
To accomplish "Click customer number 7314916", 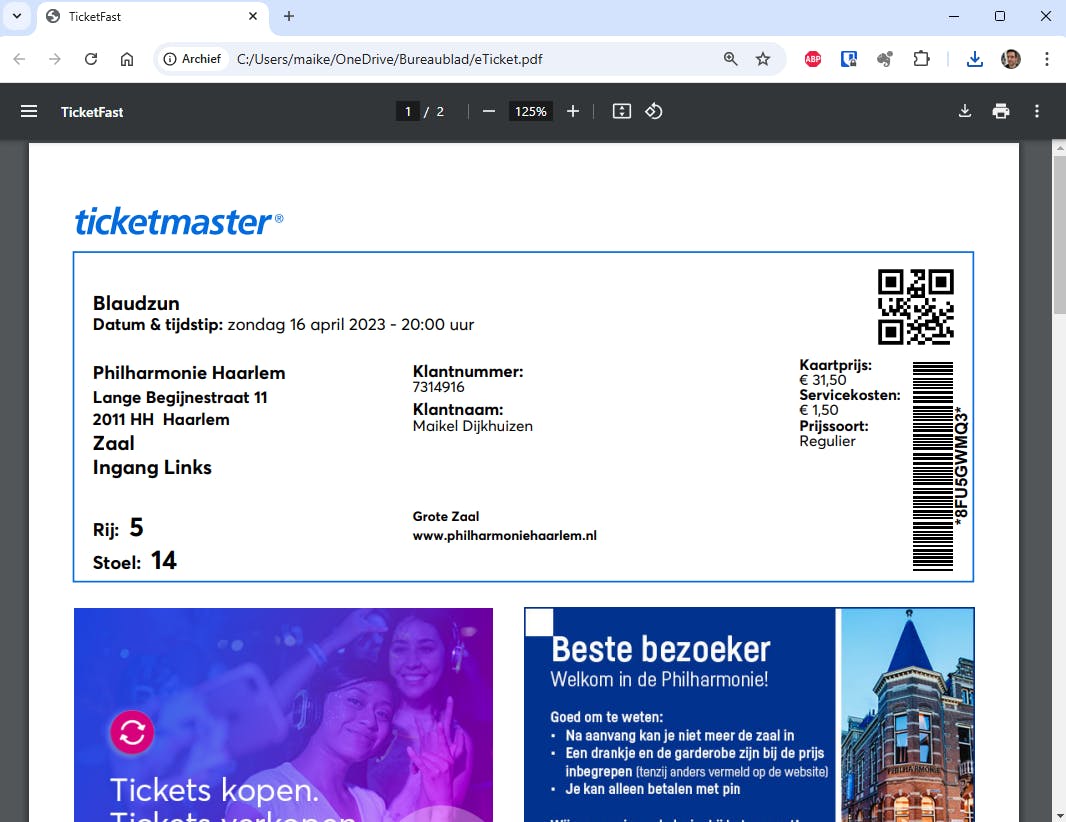I will 439,388.
